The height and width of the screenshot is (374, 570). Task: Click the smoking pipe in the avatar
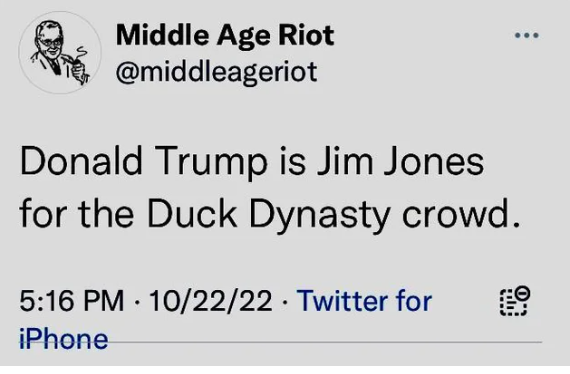pos(77,65)
